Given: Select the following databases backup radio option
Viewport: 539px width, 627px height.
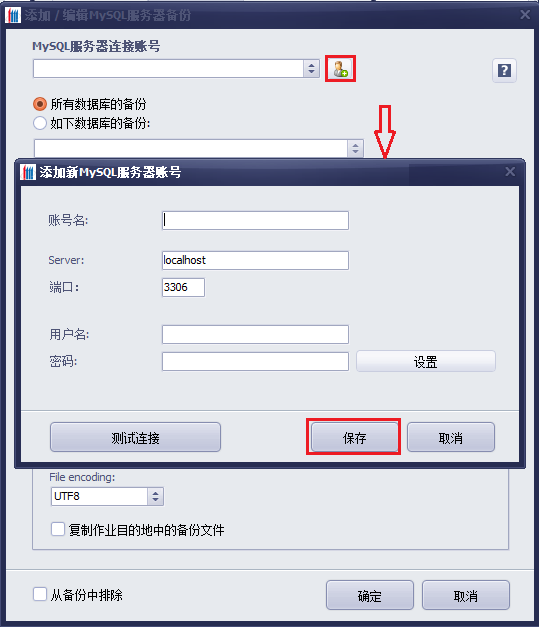Looking at the screenshot, I should point(40,123).
